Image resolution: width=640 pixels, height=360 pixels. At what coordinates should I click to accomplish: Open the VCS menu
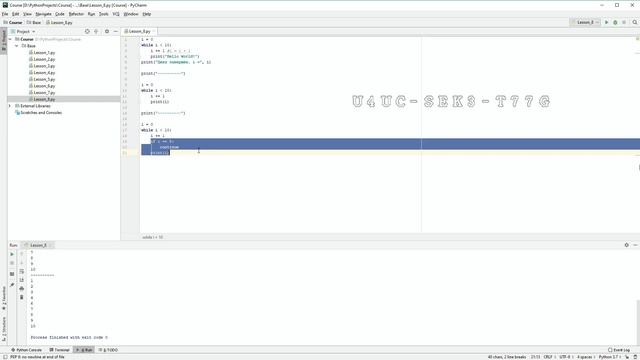[x=116, y=14]
